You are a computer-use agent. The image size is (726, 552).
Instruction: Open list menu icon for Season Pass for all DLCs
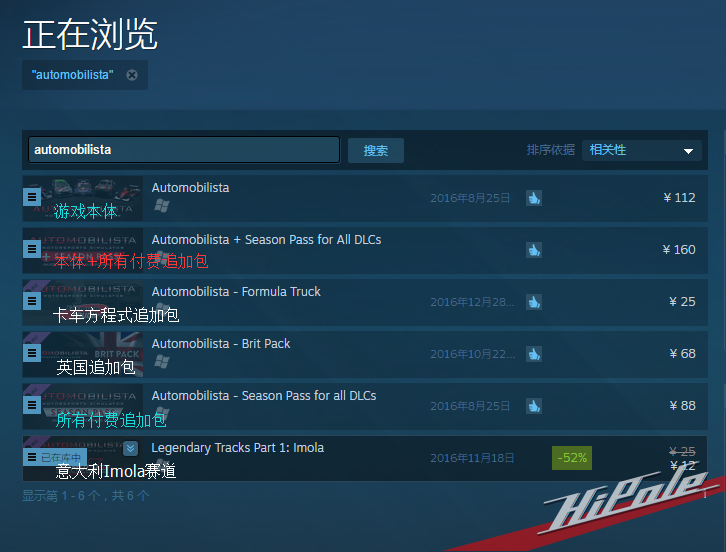(32, 405)
